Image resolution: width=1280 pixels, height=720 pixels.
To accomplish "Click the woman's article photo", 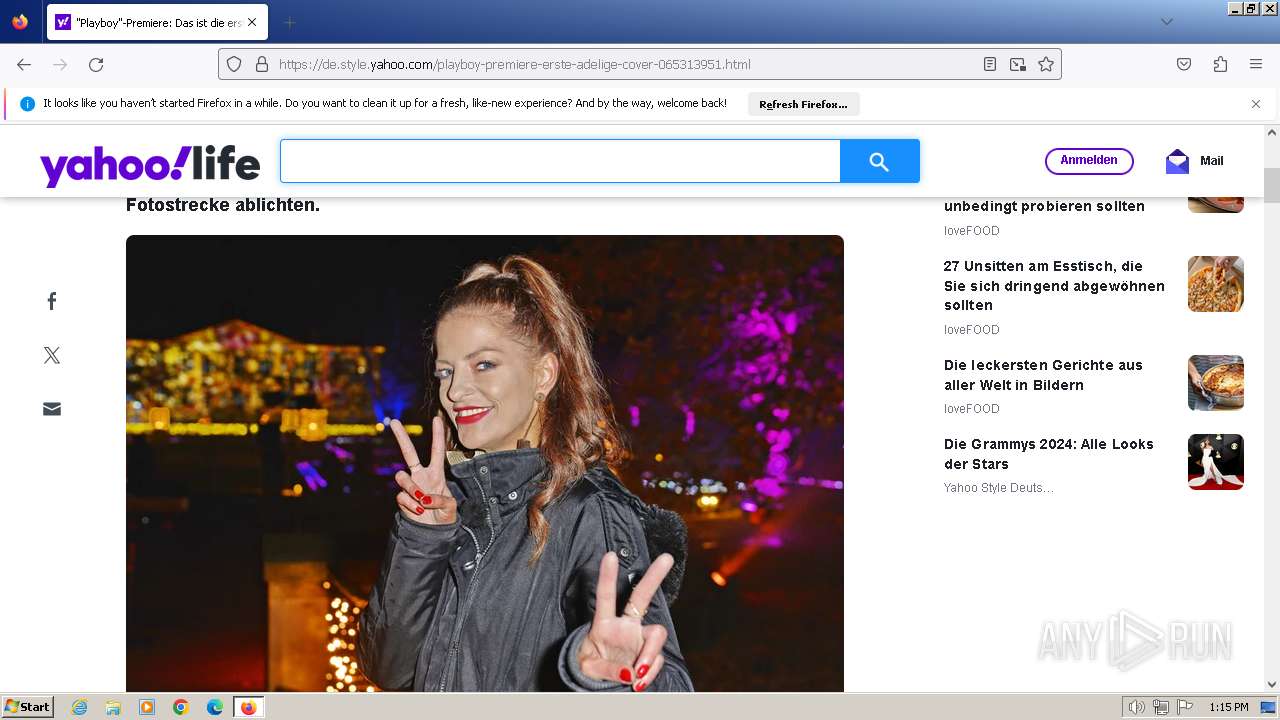I will click(x=485, y=463).
